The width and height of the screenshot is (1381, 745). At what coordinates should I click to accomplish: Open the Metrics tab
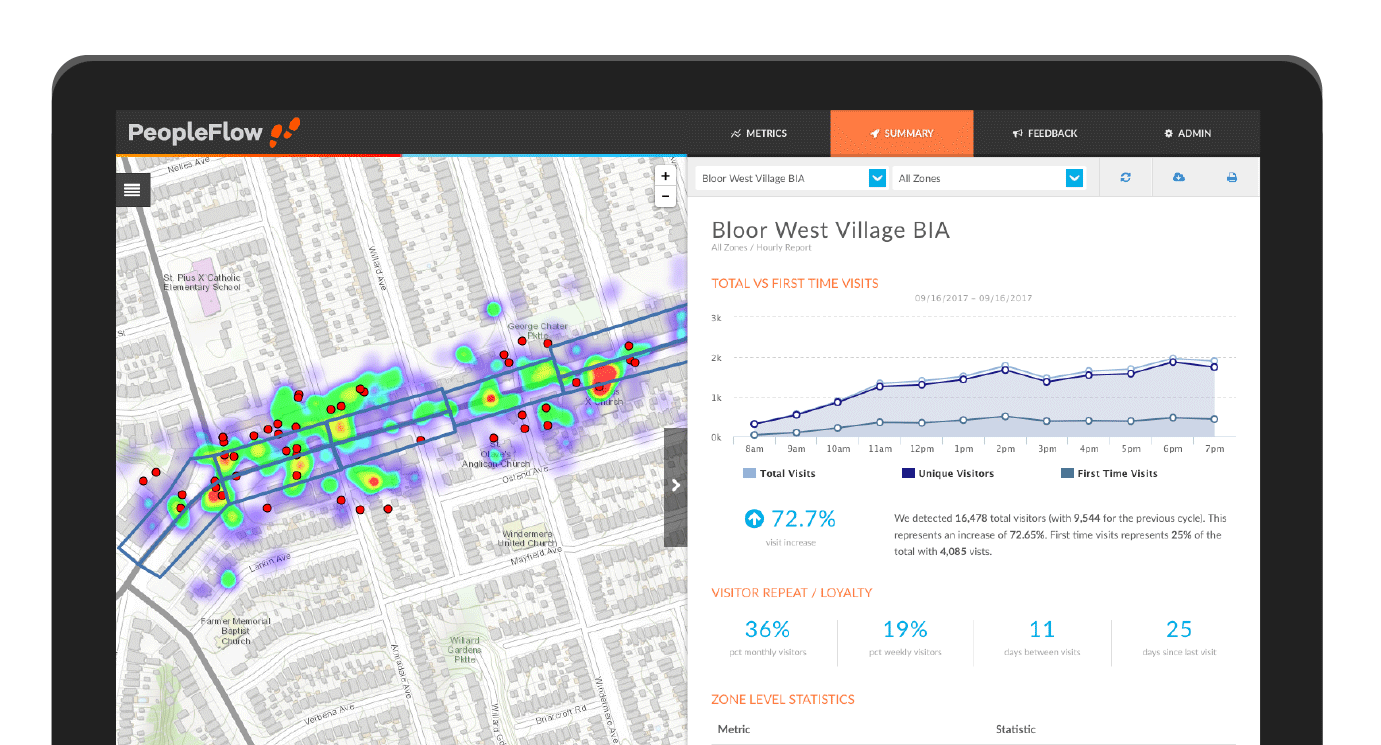[x=759, y=133]
